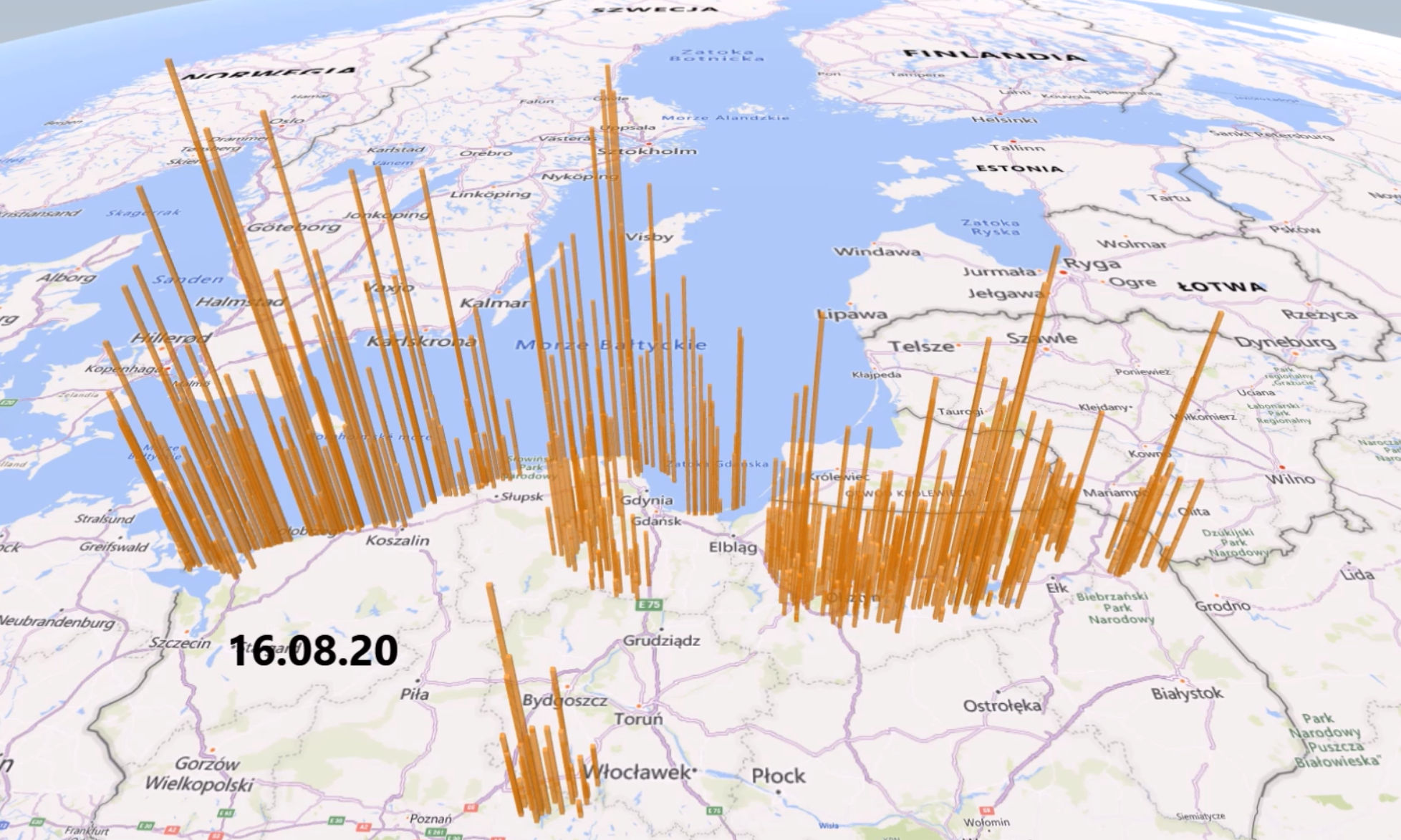Click the ESTONIA country label

tap(1019, 169)
